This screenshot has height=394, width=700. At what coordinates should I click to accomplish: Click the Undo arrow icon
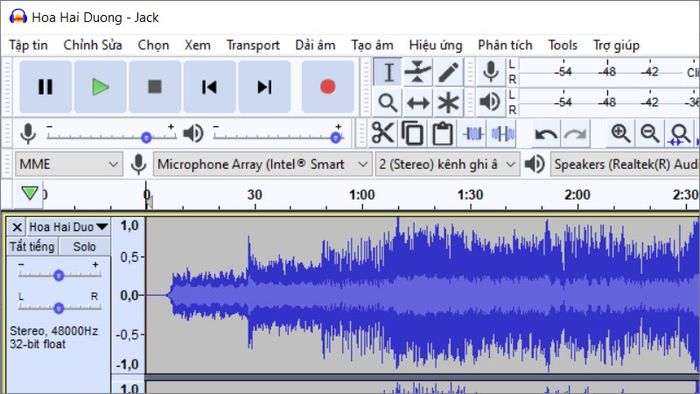546,133
